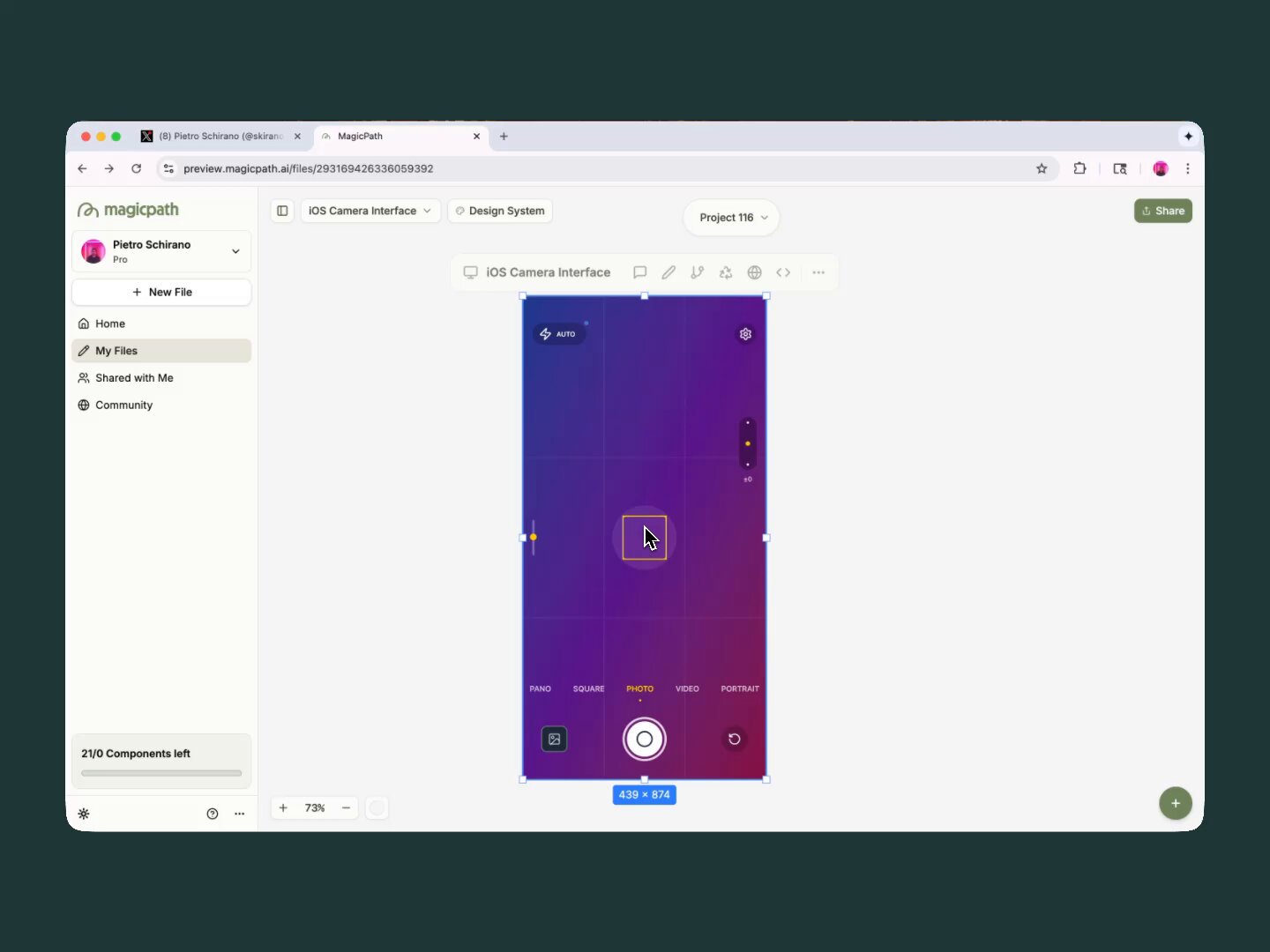Click the globe publish icon in the frame toolbar

pyautogui.click(x=755, y=272)
